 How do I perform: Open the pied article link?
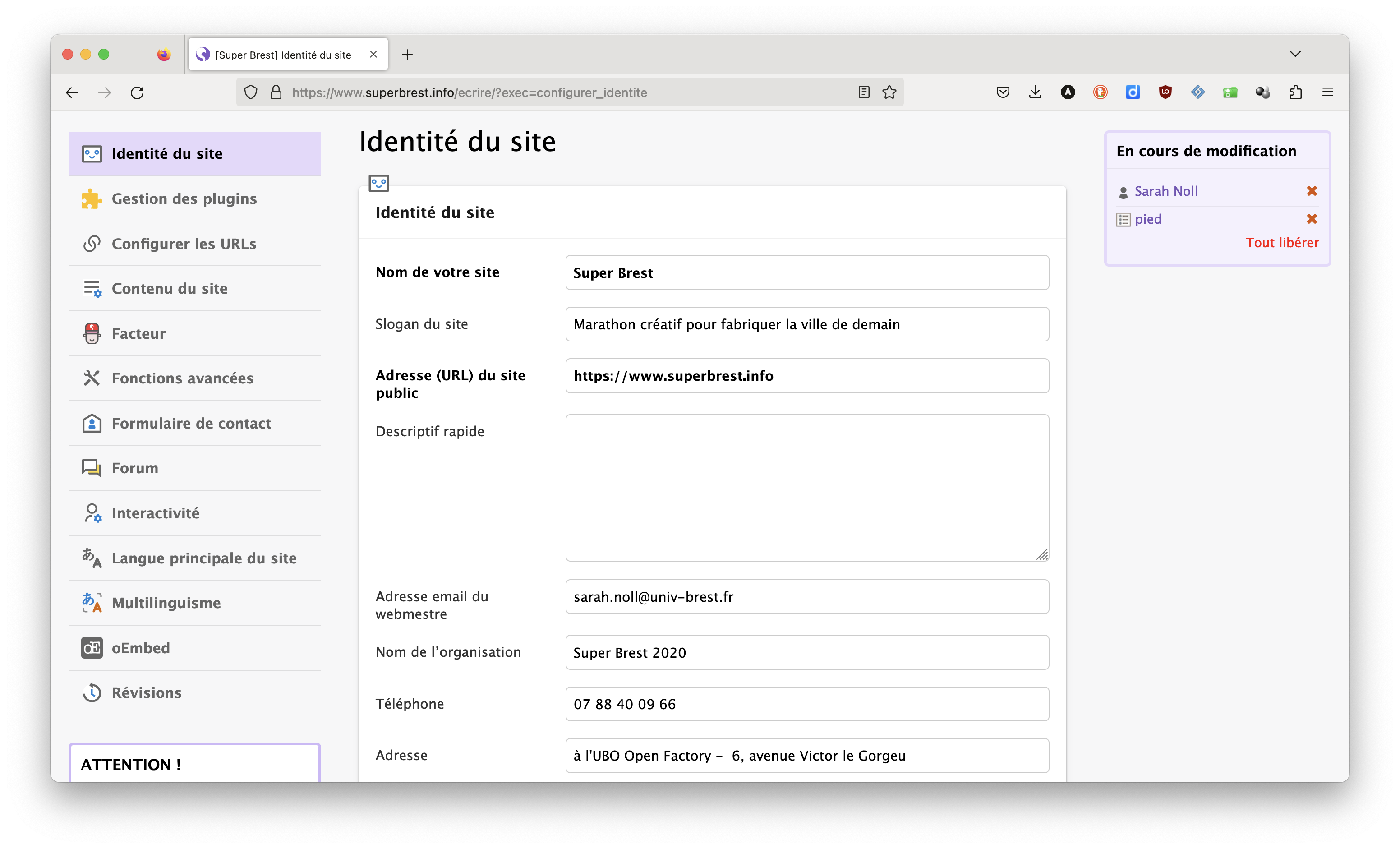(1148, 219)
